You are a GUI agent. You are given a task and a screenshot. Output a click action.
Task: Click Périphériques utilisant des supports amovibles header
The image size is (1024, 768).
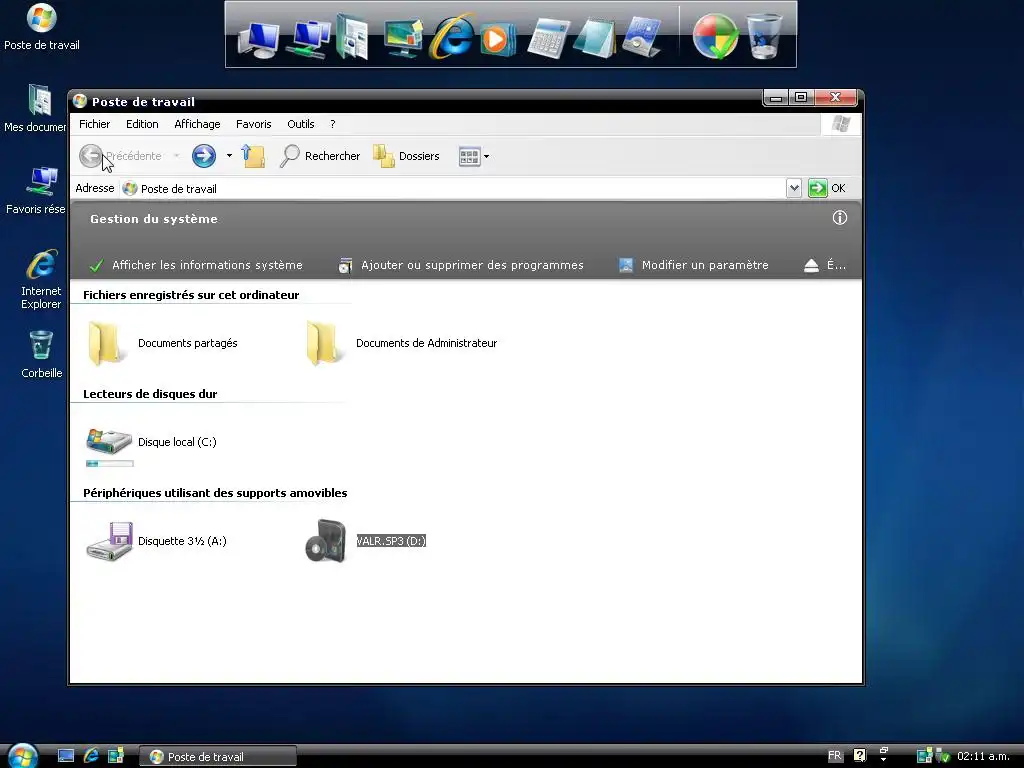pos(215,493)
